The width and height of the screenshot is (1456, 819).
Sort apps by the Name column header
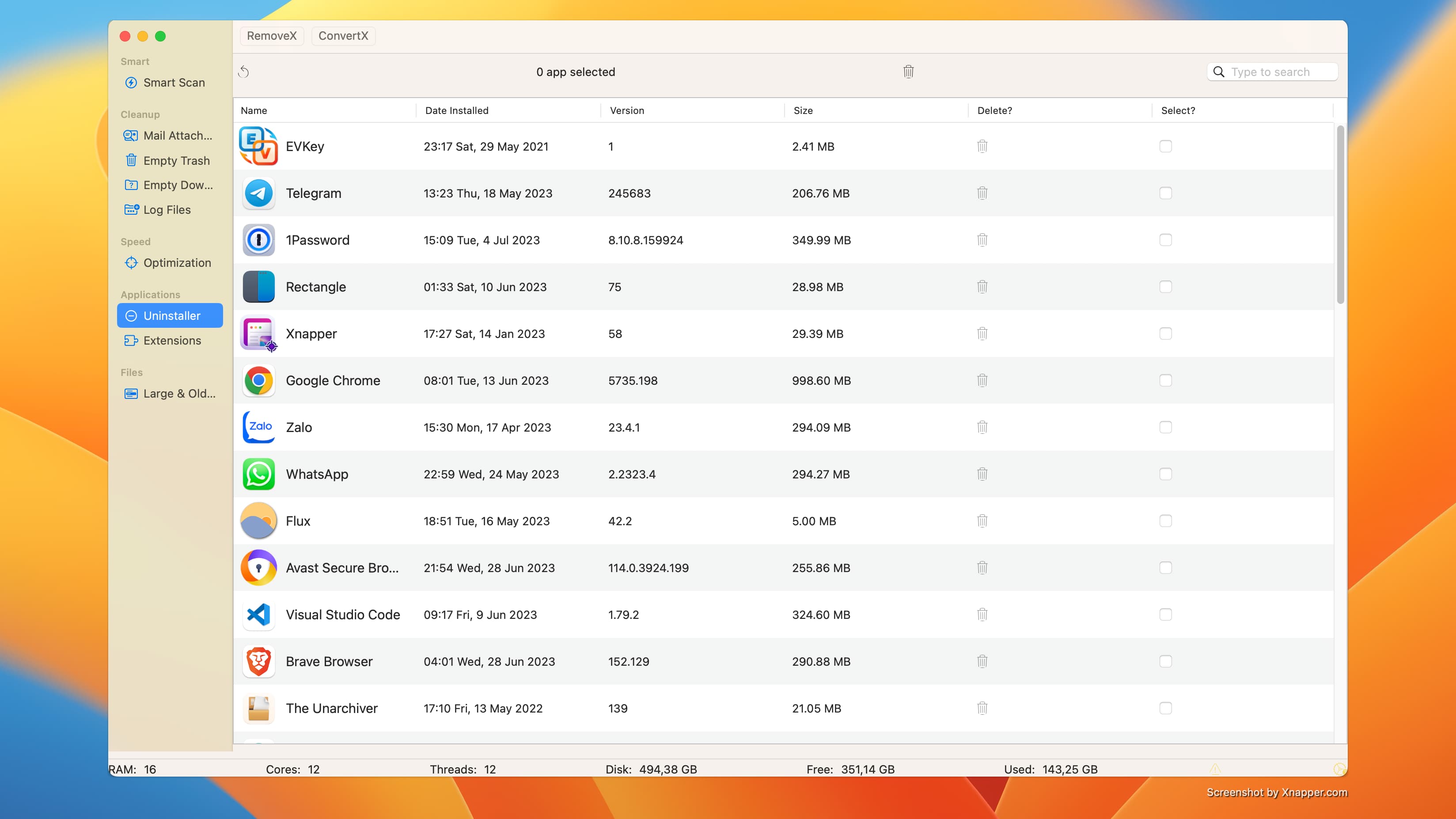(254, 111)
